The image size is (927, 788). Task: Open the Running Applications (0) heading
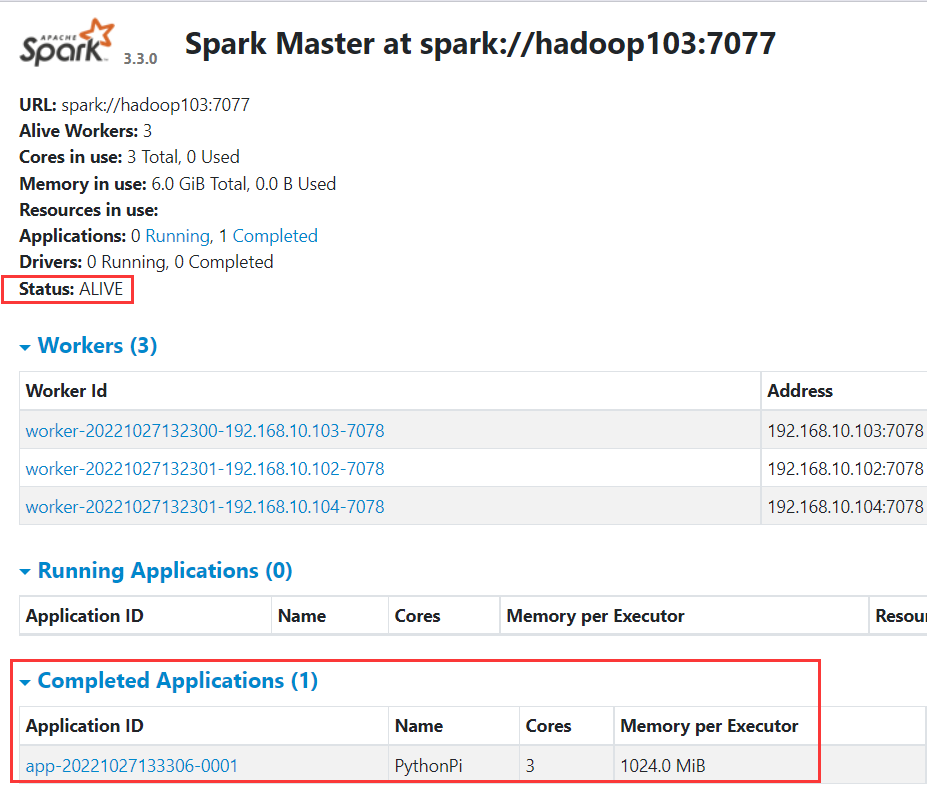(165, 570)
